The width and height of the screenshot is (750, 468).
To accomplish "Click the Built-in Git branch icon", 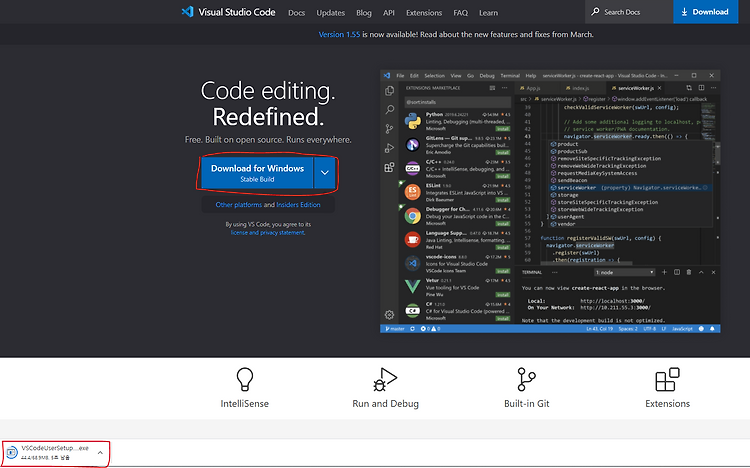I will coord(526,379).
